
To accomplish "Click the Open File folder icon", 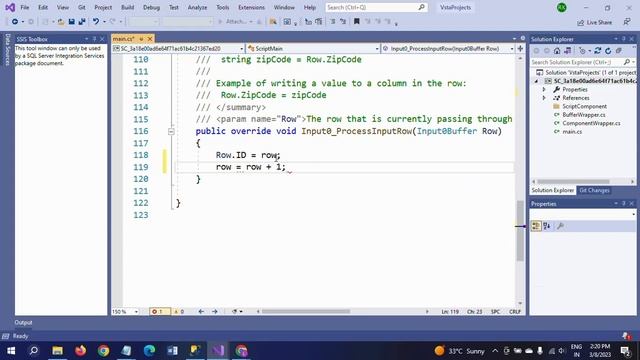I will click(x=61, y=22).
